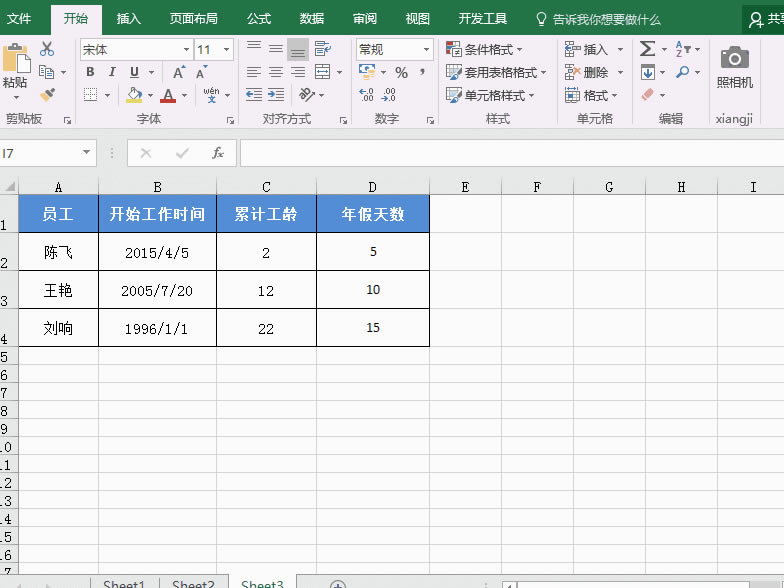The height and width of the screenshot is (588, 784).
Task: Click the percent style icon
Action: click(401, 72)
